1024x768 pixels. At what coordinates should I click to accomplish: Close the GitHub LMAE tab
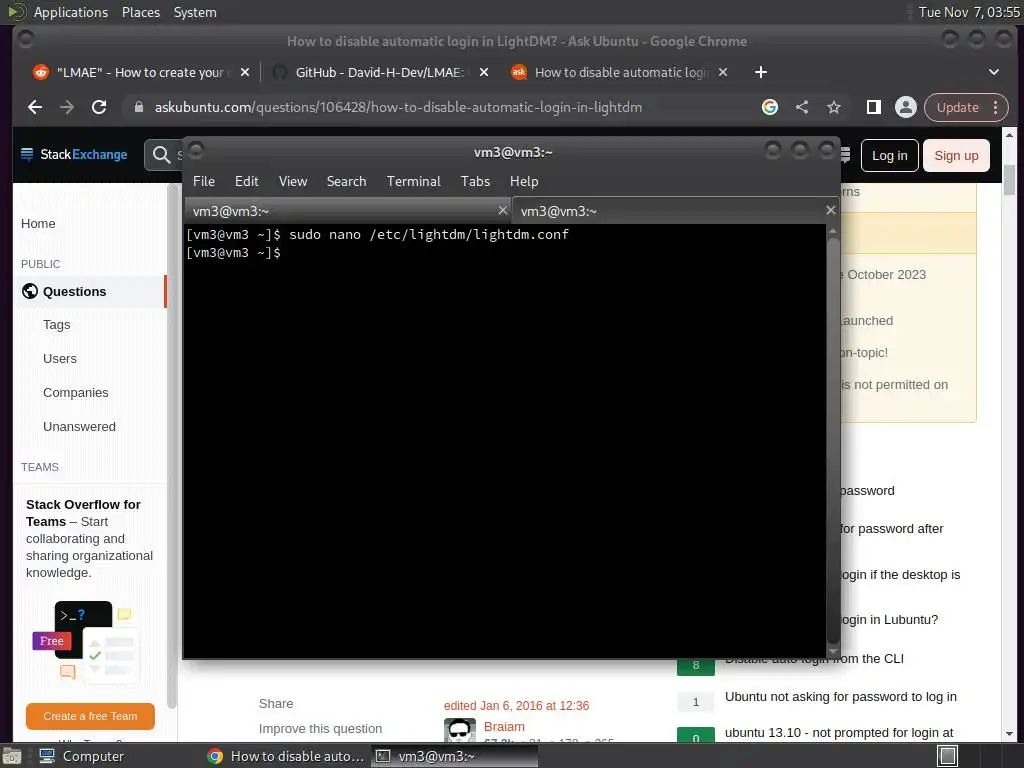(x=484, y=72)
